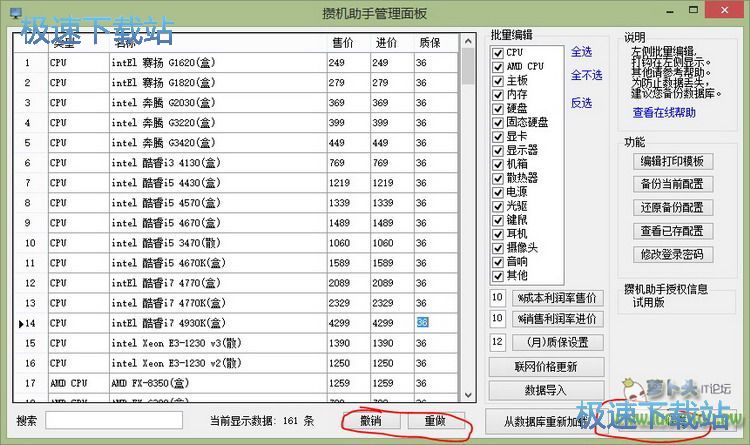Toggle the 机箱 checkbox
The height and width of the screenshot is (445, 750).
click(498, 164)
